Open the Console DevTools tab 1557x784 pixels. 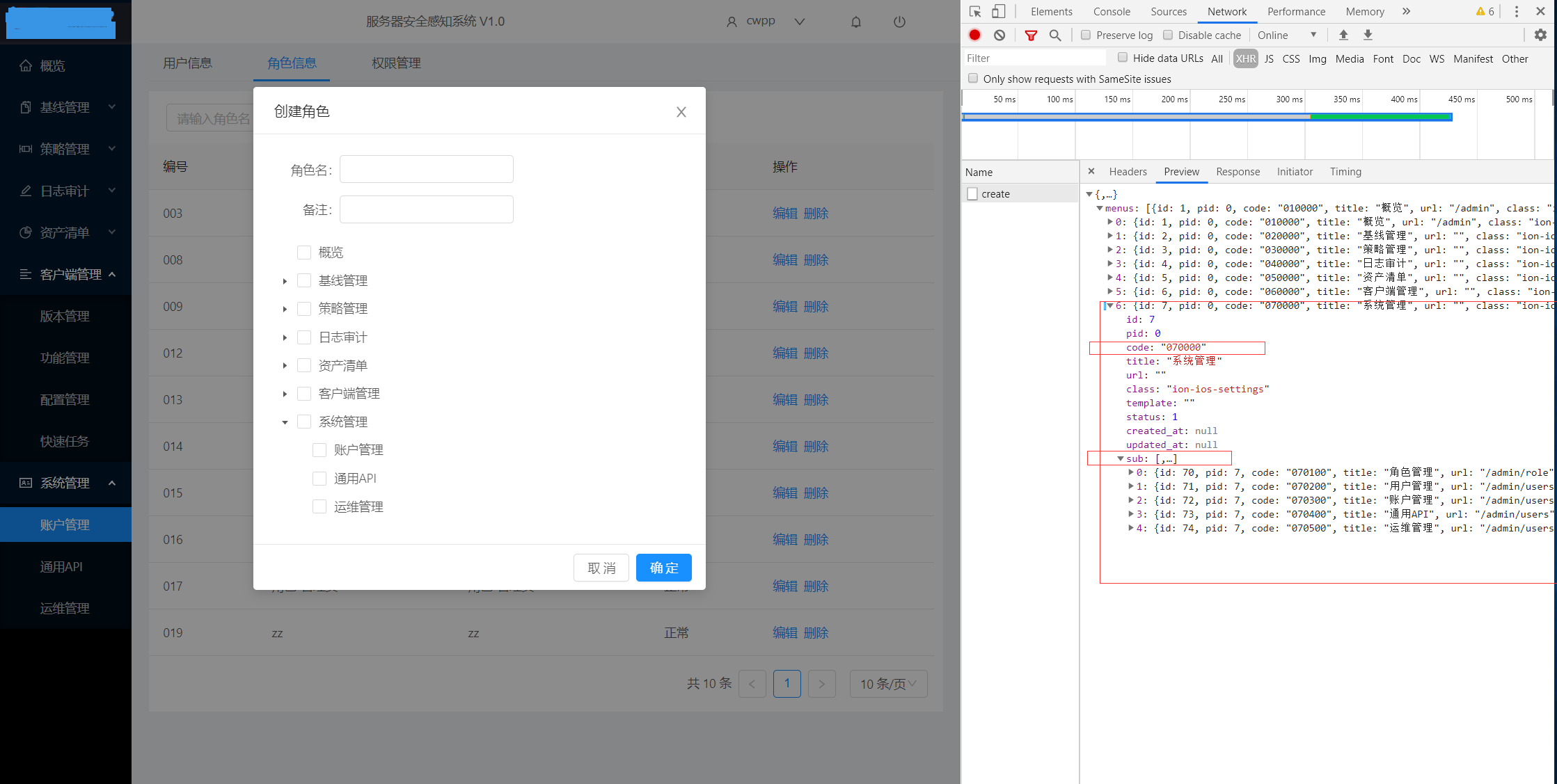pos(1112,12)
